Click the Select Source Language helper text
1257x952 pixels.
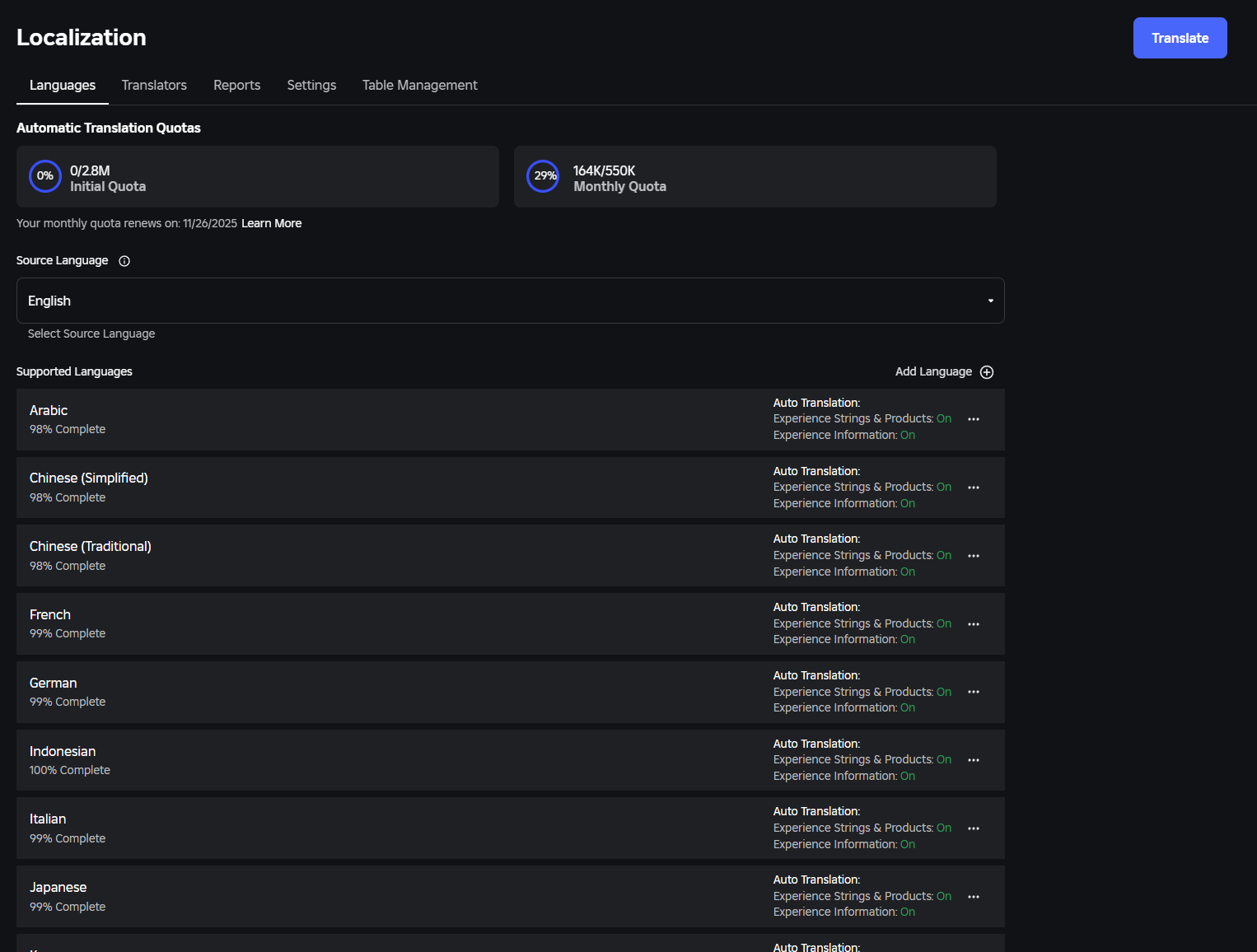click(91, 334)
